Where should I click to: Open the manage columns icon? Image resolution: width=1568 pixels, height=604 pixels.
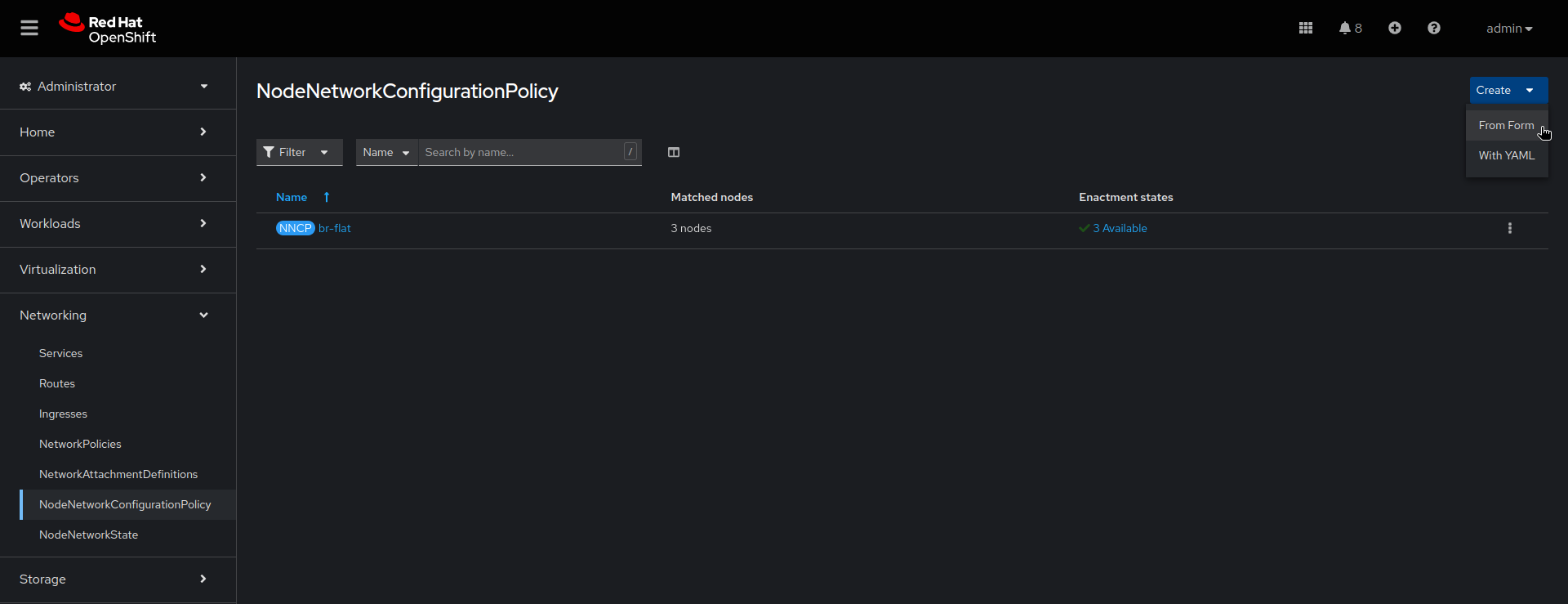coord(674,153)
